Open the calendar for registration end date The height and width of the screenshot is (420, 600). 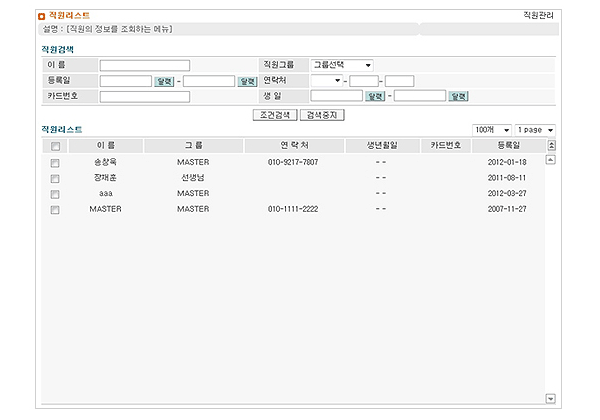click(247, 81)
